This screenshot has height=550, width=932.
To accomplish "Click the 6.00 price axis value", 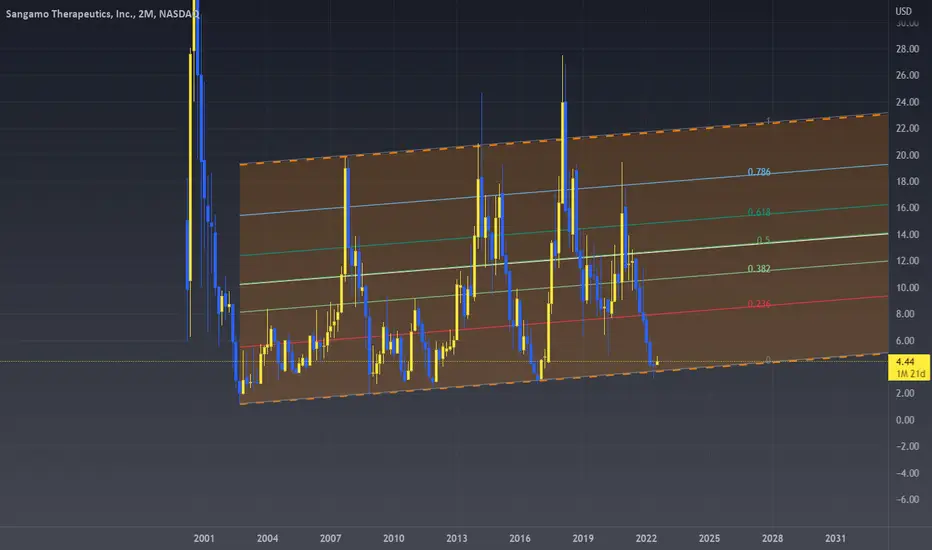I will tap(905, 341).
